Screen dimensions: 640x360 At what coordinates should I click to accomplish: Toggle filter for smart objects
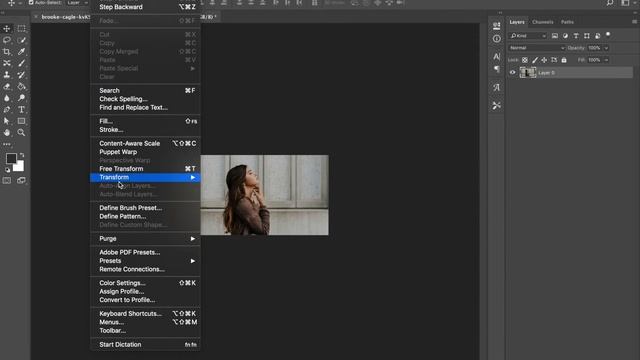pyautogui.click(x=598, y=36)
